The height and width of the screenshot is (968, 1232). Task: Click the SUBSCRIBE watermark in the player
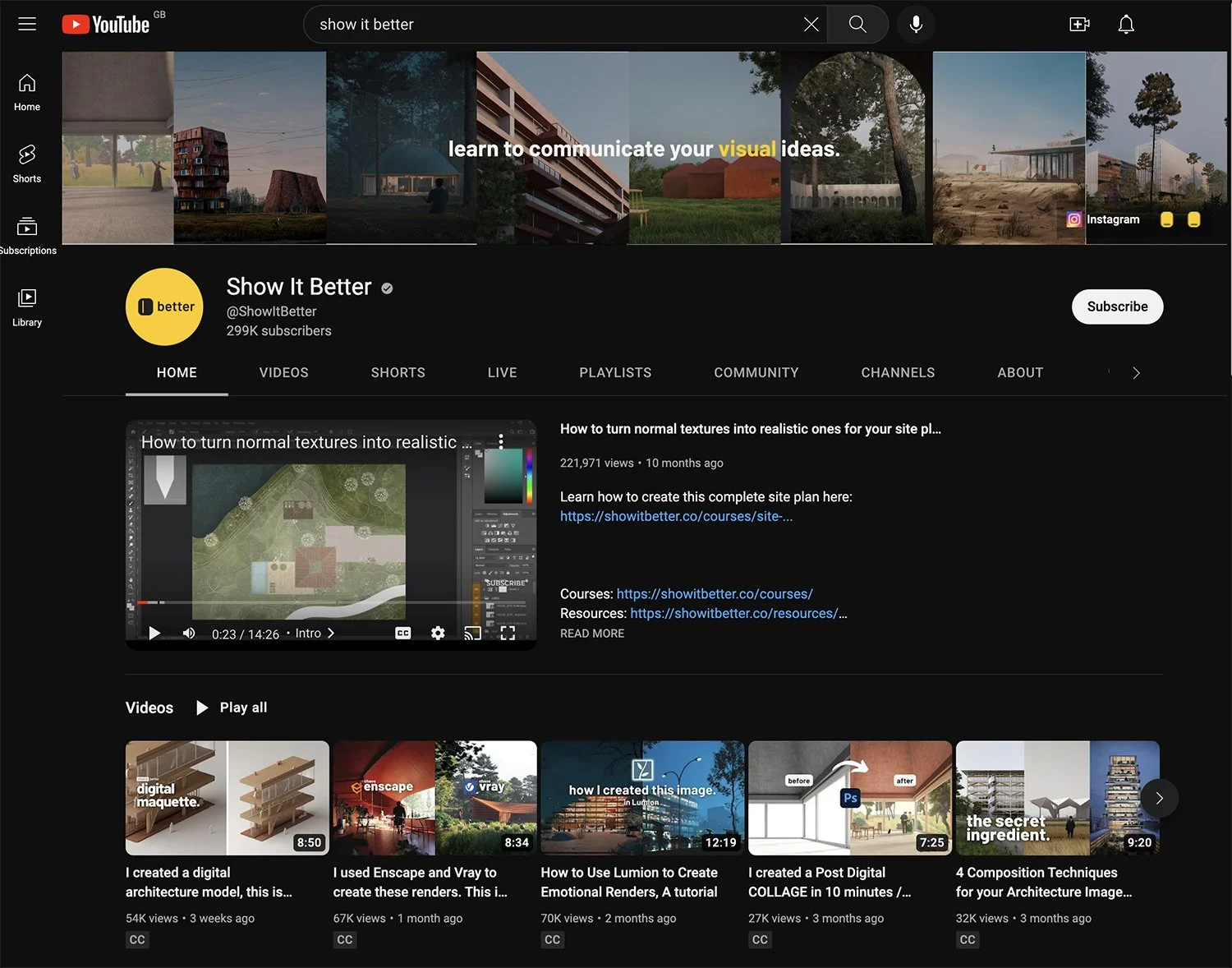click(506, 583)
